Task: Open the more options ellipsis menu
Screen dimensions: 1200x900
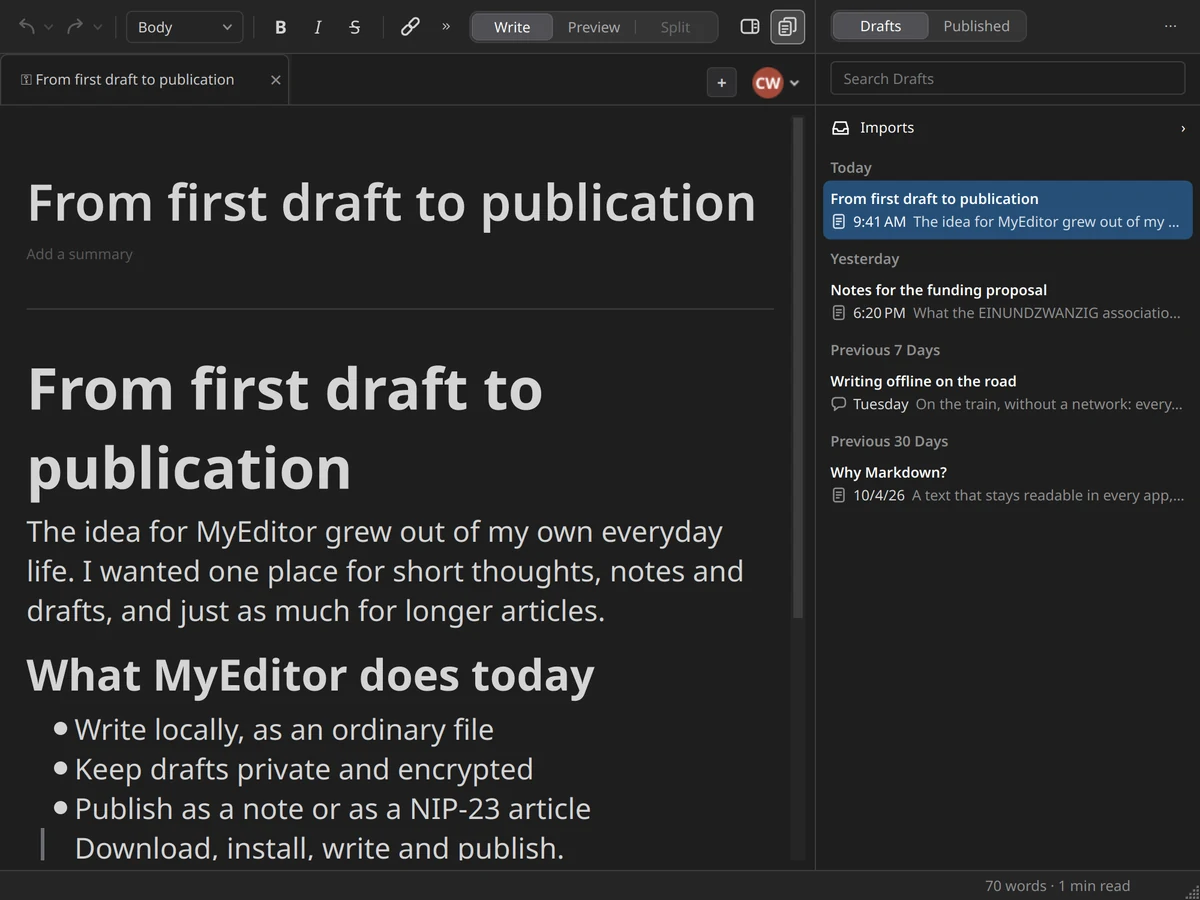Action: [x=1171, y=27]
